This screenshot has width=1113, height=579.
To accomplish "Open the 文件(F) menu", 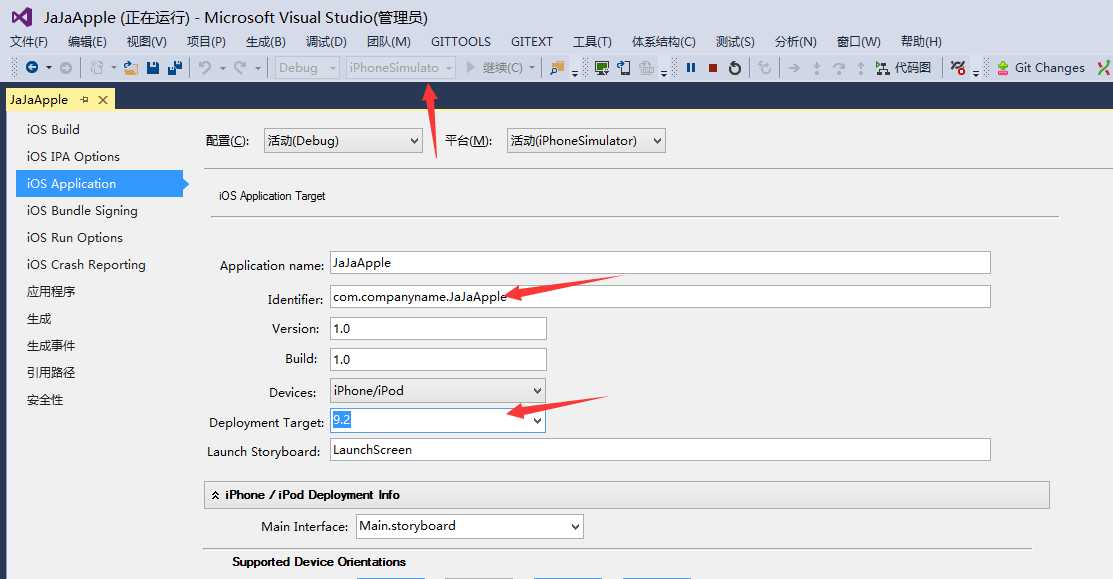I will click(x=28, y=41).
